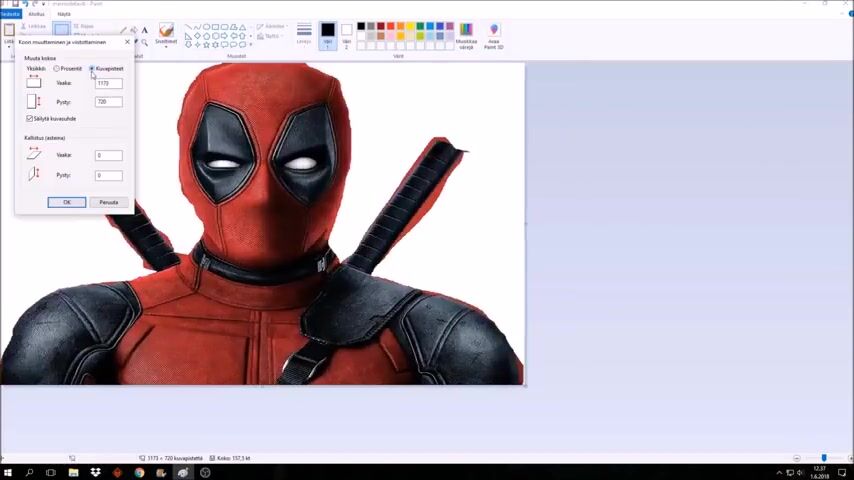Select the Väri 1 foreground color box
Image resolution: width=854 pixels, height=480 pixels.
(x=327, y=35)
